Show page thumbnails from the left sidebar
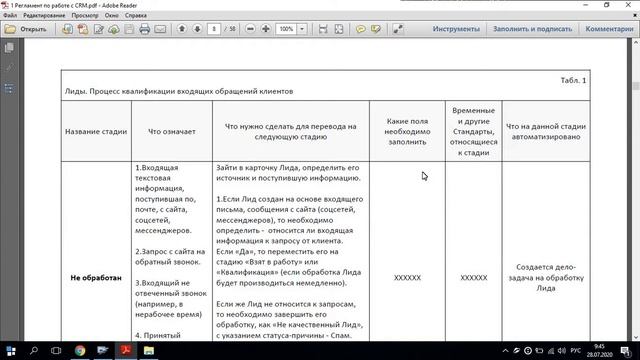The height and width of the screenshot is (360, 640). click(x=9, y=48)
